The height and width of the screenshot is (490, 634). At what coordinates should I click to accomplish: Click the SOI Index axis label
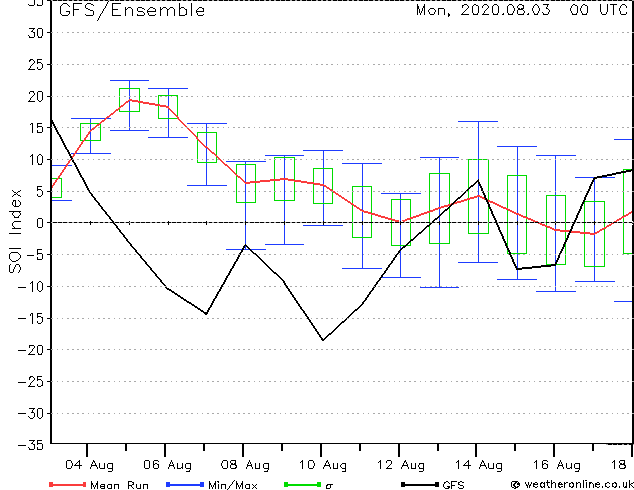pos(15,231)
